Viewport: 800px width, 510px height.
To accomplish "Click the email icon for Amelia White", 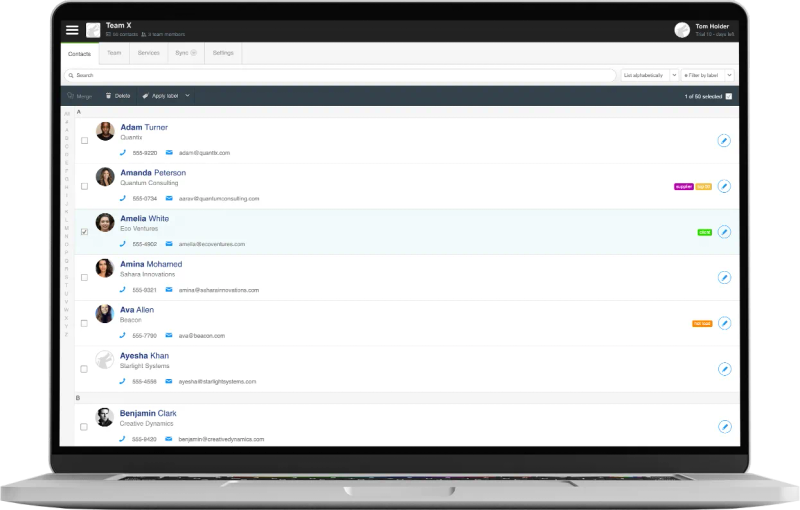I will pyautogui.click(x=169, y=244).
